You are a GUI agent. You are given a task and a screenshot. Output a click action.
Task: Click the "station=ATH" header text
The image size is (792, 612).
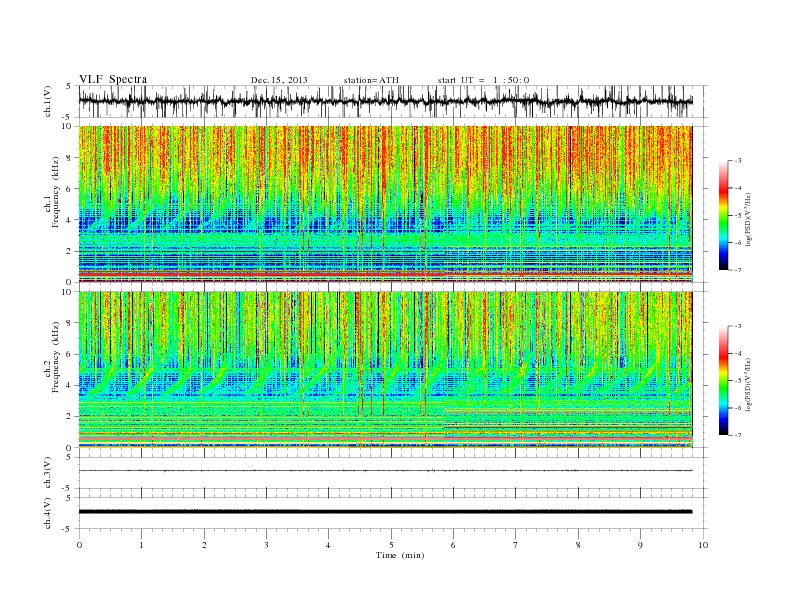371,80
